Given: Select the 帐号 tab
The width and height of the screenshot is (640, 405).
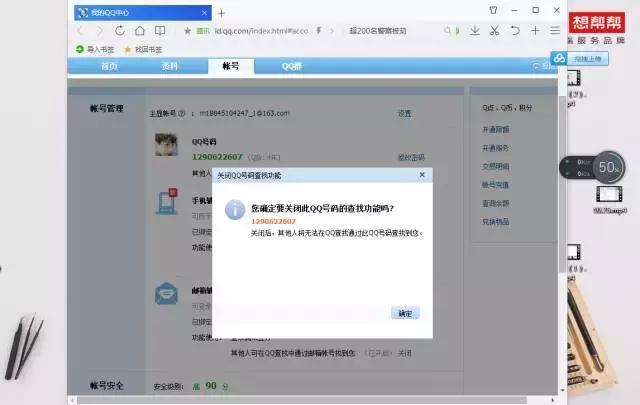Looking at the screenshot, I should click(x=231, y=66).
